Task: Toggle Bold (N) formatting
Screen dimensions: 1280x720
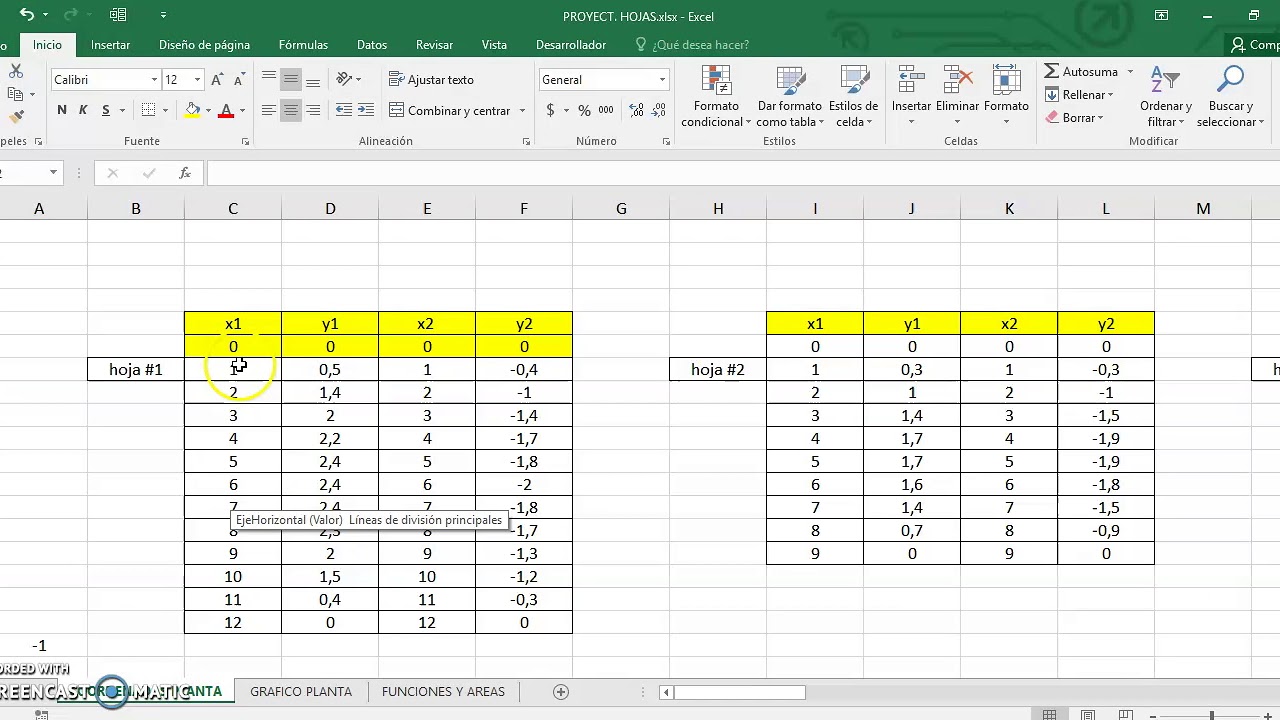Action: [62, 110]
